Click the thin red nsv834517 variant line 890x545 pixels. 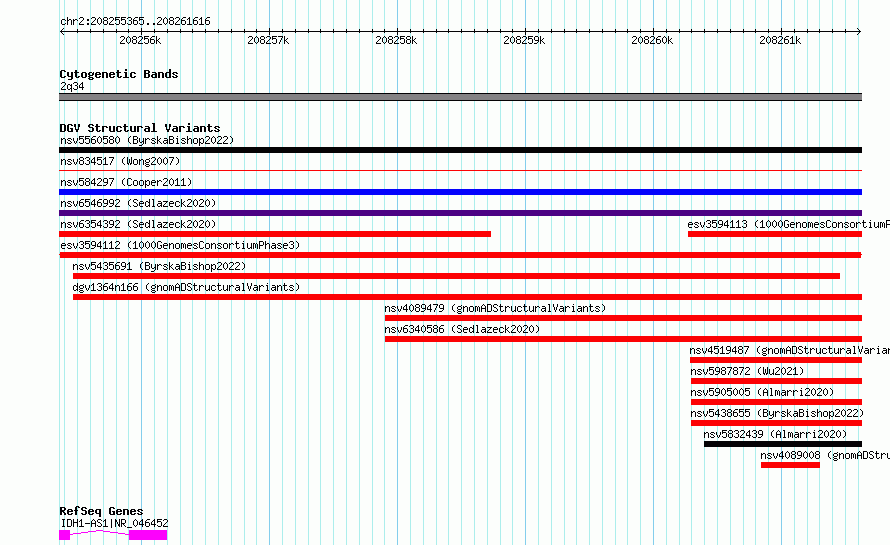point(460,170)
